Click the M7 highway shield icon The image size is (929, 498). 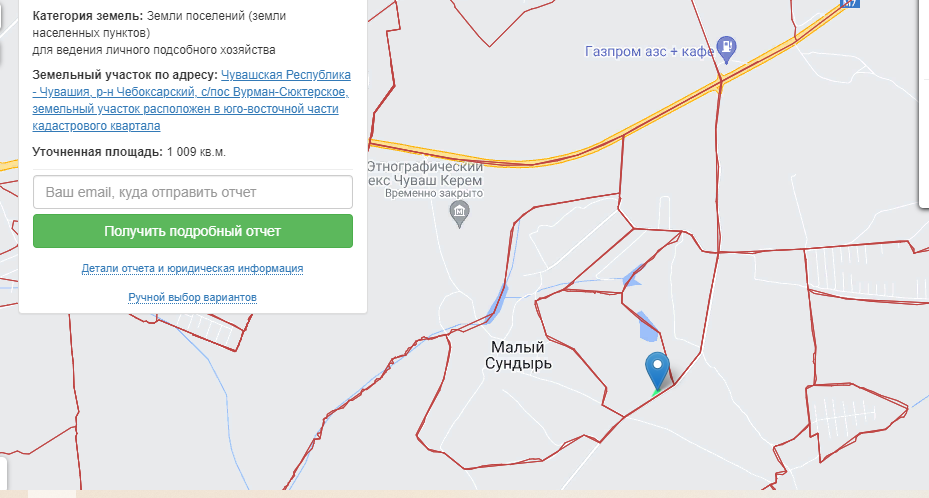pyautogui.click(x=850, y=3)
